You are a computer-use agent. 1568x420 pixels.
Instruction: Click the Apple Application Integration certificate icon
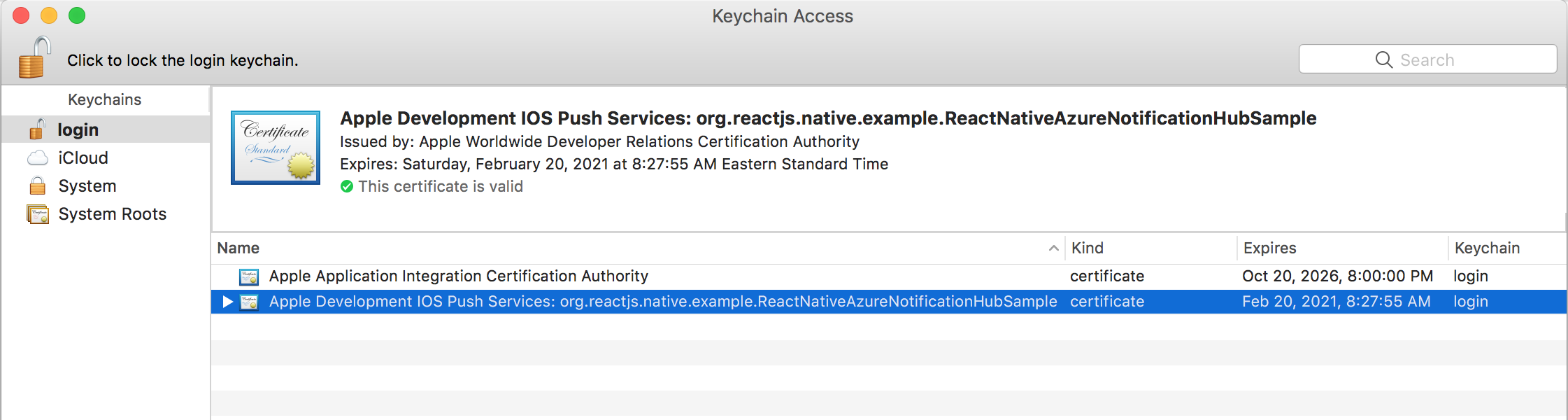pos(249,276)
